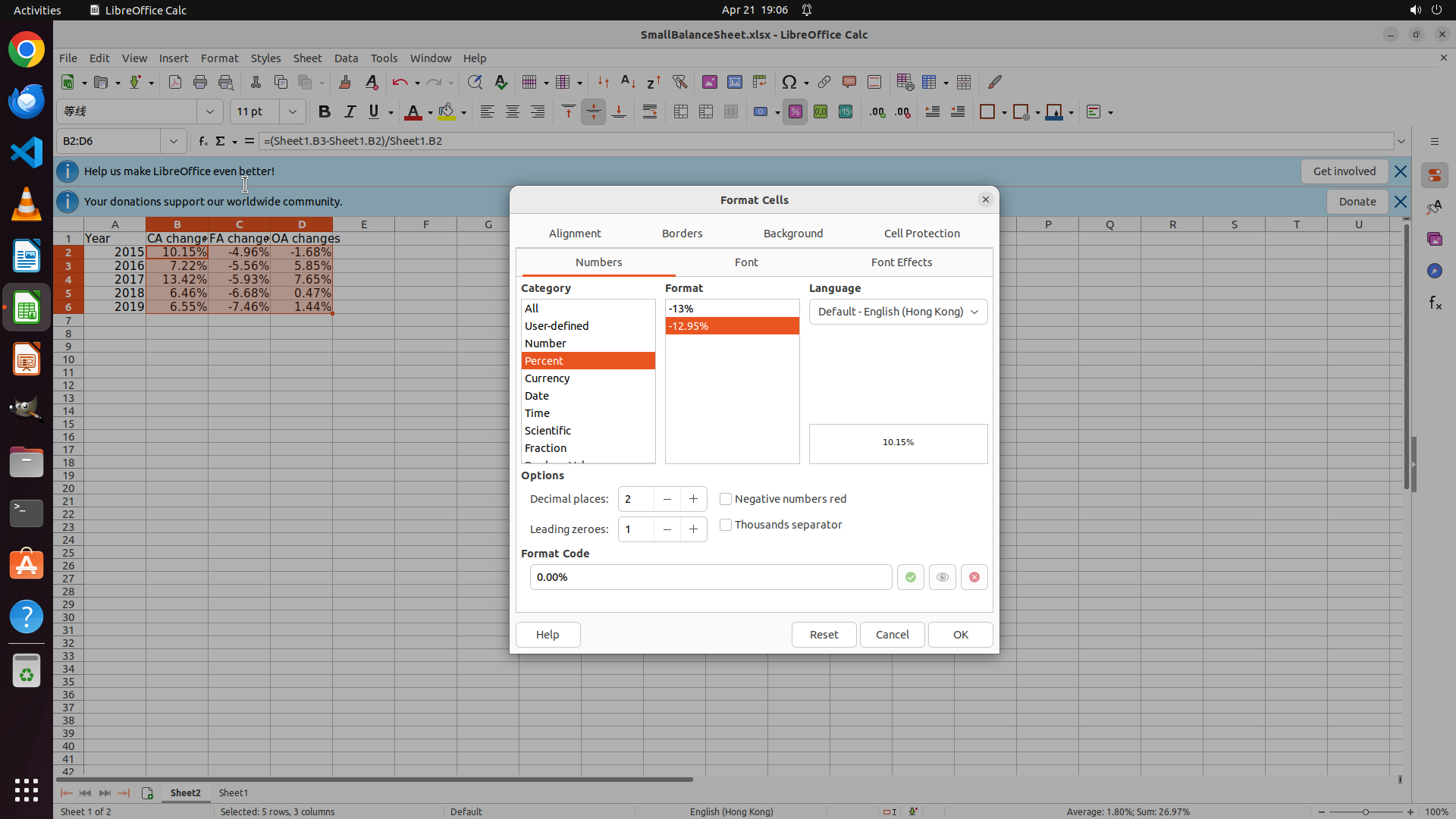Enable the Negative numbers red checkbox

tap(726, 499)
